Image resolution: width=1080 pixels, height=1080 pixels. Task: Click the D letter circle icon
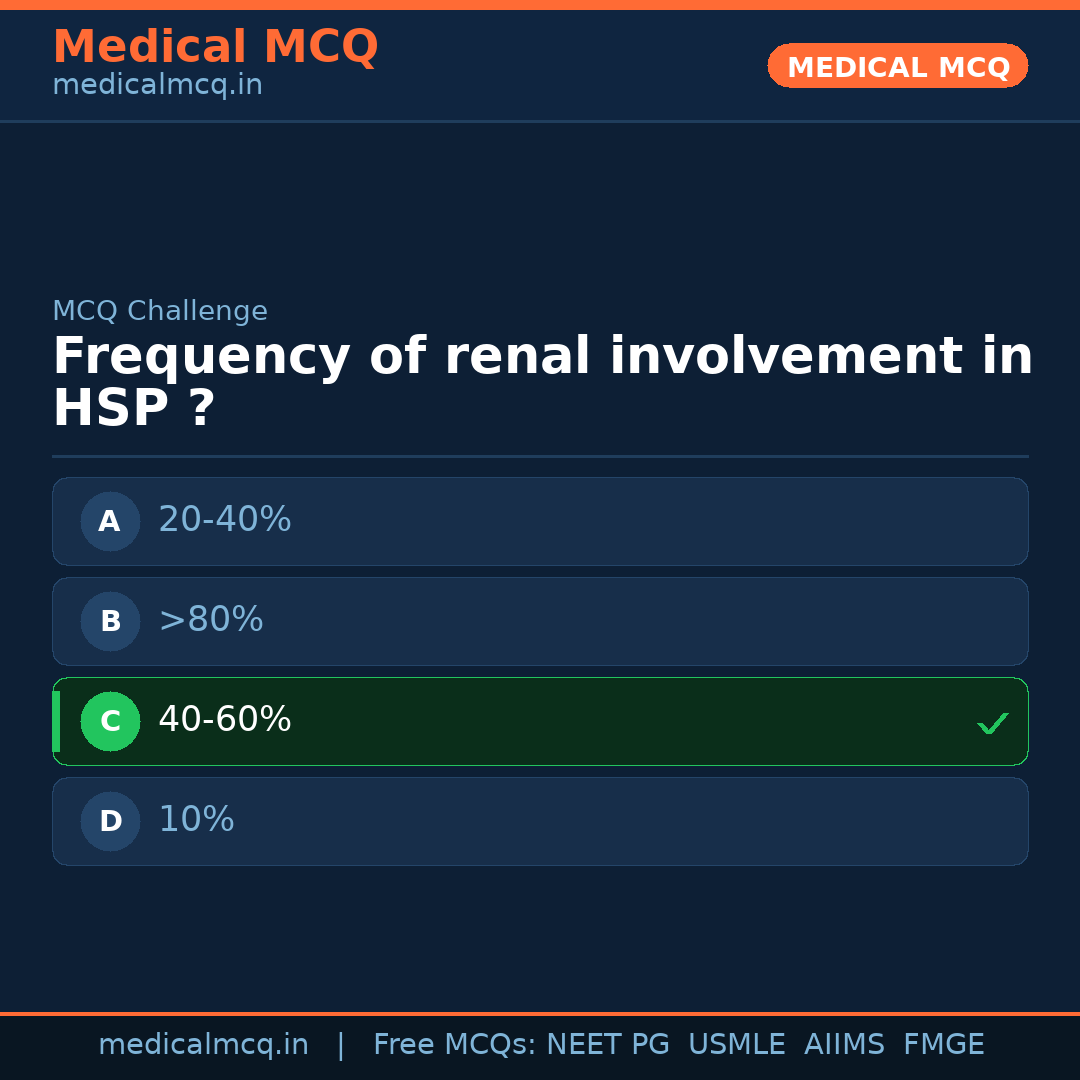pos(110,821)
